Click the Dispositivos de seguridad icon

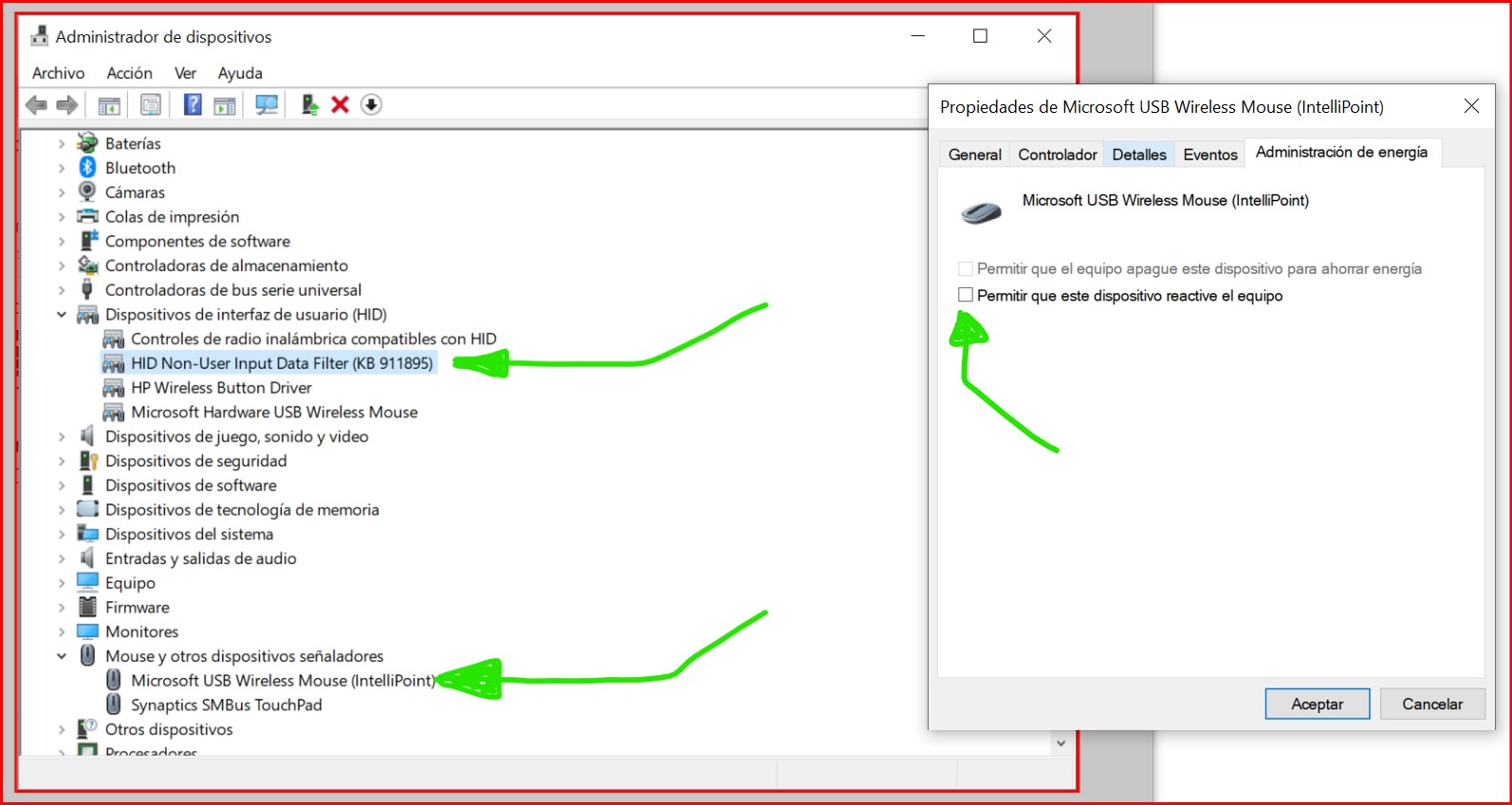click(x=87, y=461)
